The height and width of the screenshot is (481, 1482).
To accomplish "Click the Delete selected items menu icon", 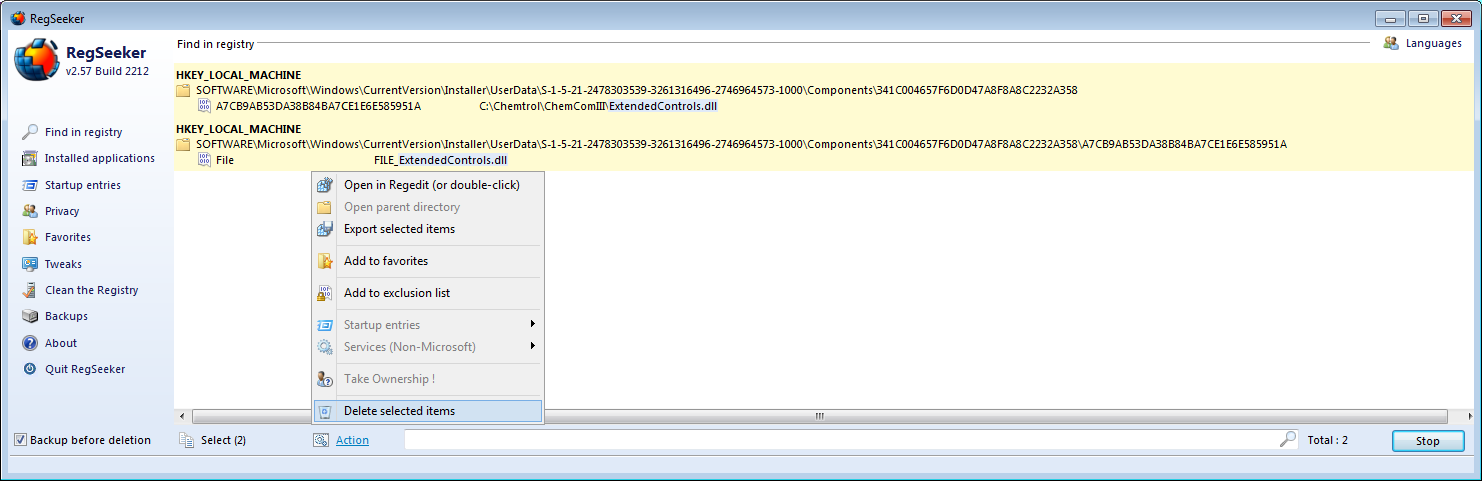I will (324, 411).
